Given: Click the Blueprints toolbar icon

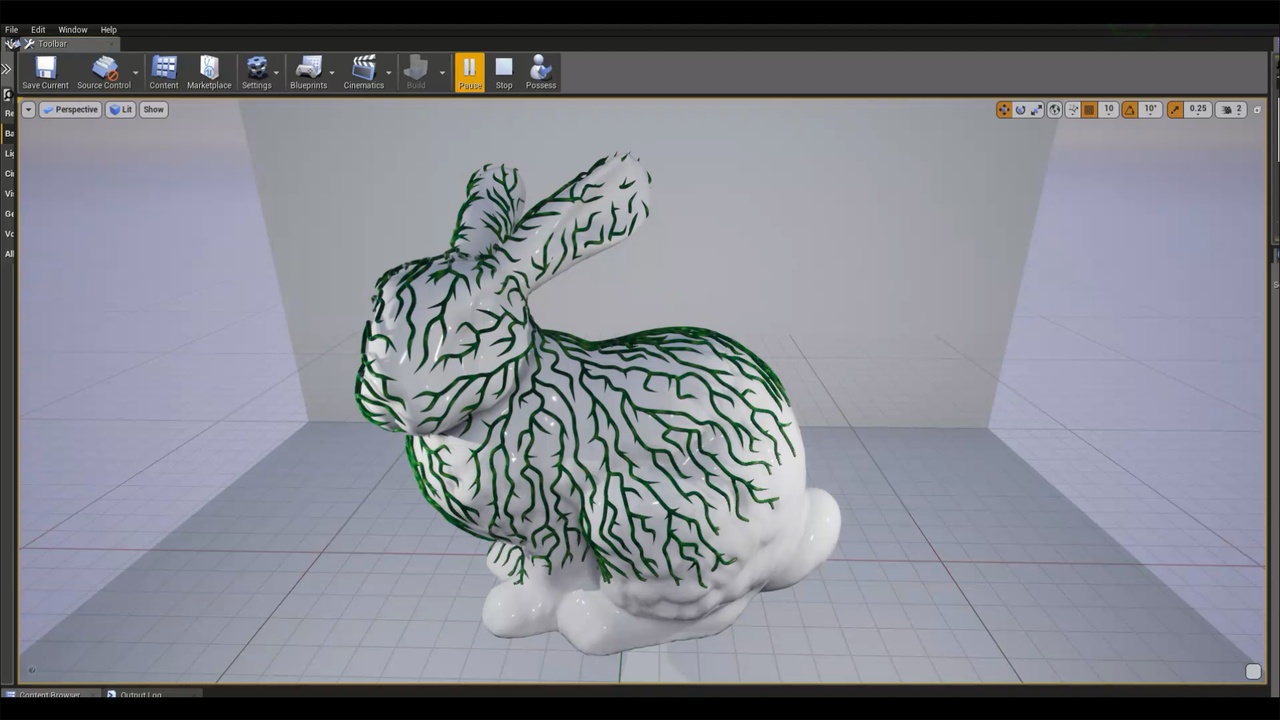Looking at the screenshot, I should [x=308, y=68].
